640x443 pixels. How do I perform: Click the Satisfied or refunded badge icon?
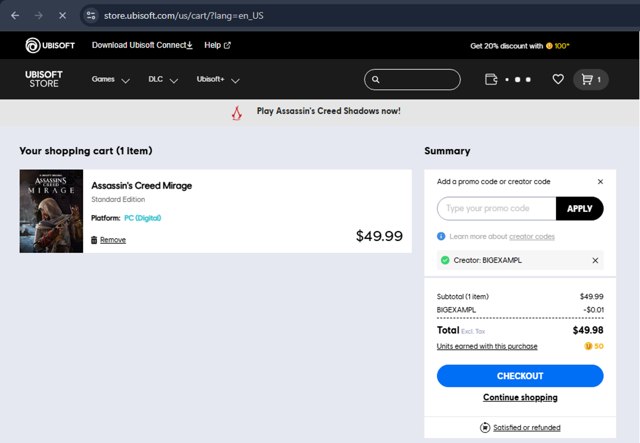pos(485,427)
